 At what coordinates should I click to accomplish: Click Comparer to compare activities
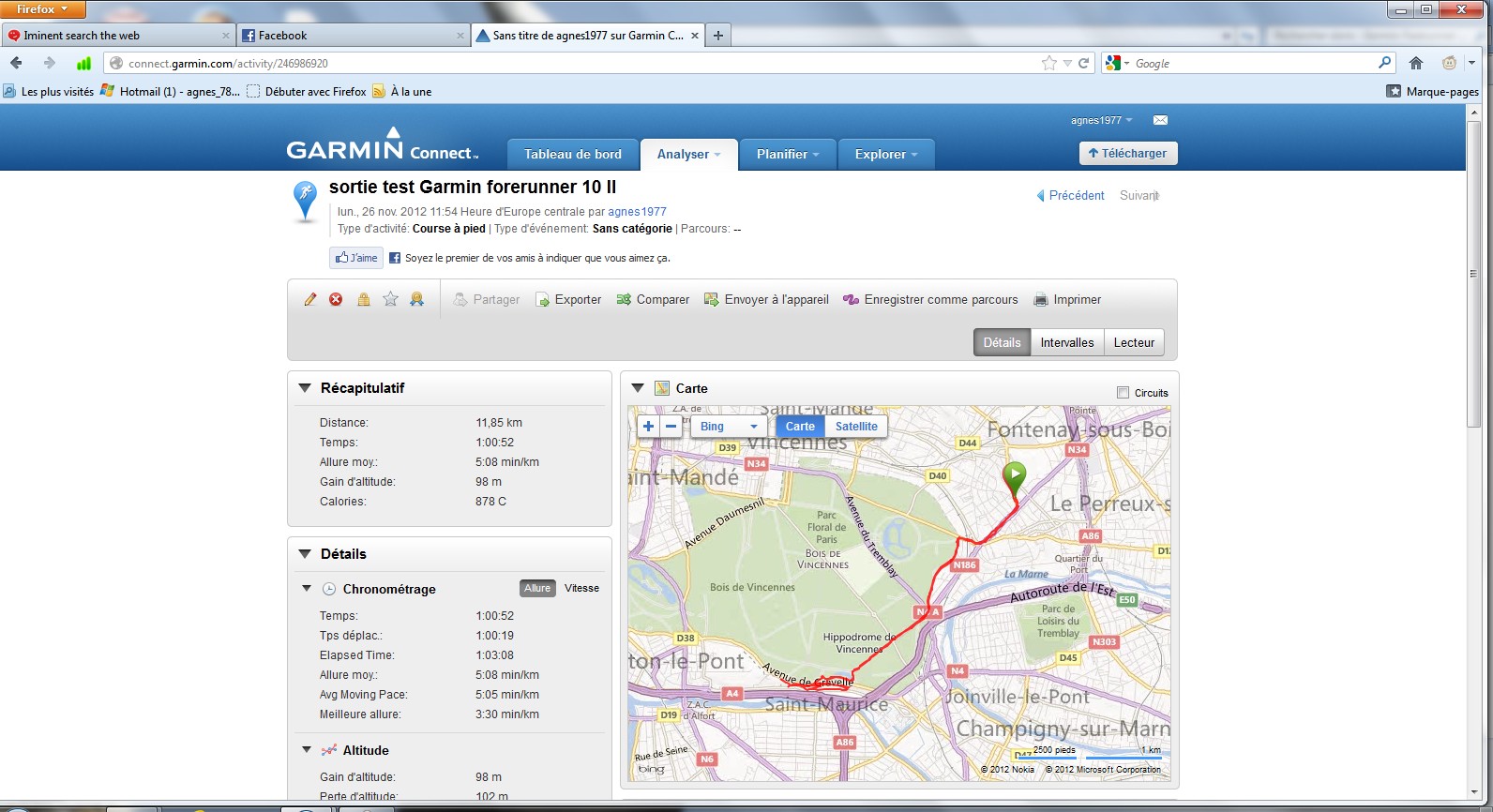click(x=653, y=299)
